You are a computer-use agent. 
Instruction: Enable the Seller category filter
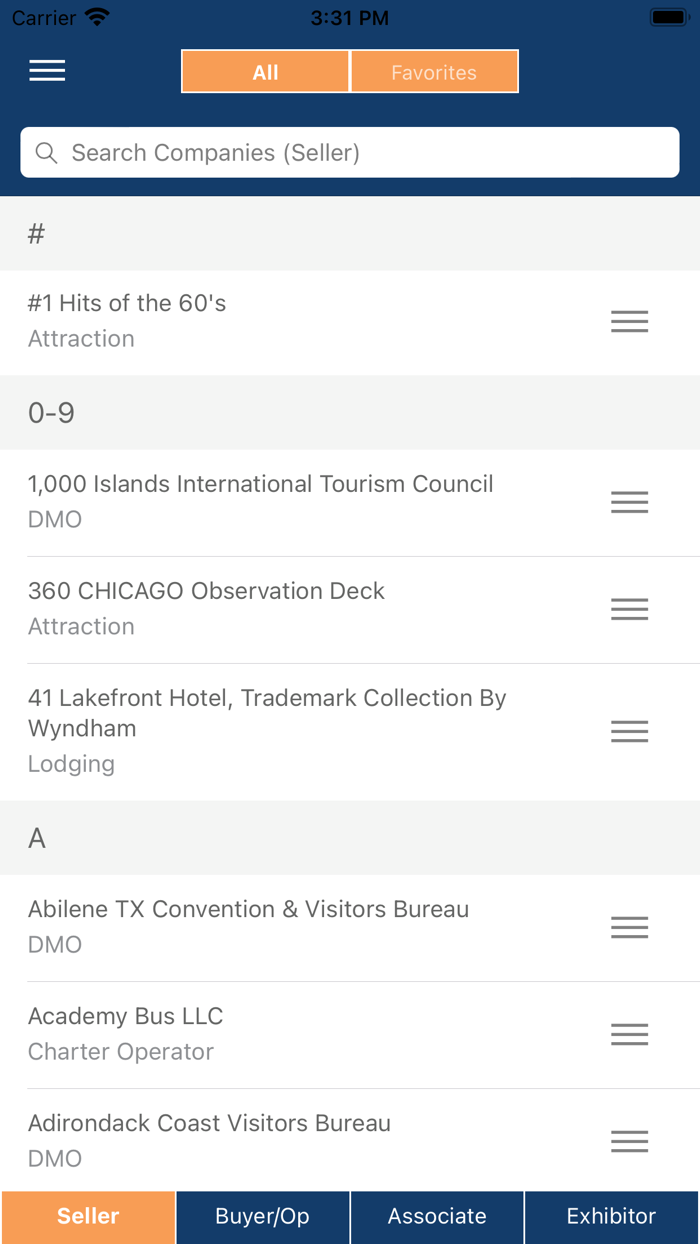pos(88,1216)
